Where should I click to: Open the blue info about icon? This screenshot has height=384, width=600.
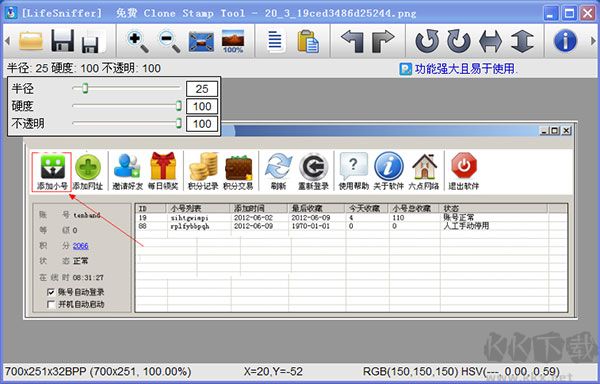(x=565, y=41)
